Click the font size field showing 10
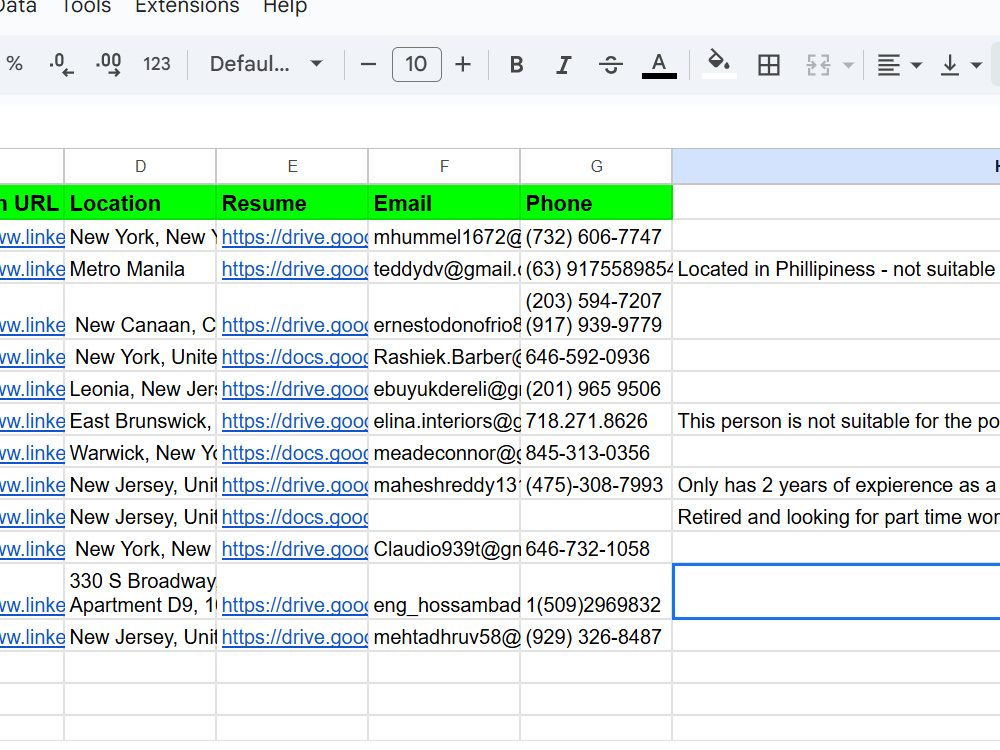The height and width of the screenshot is (750, 1000). point(416,64)
